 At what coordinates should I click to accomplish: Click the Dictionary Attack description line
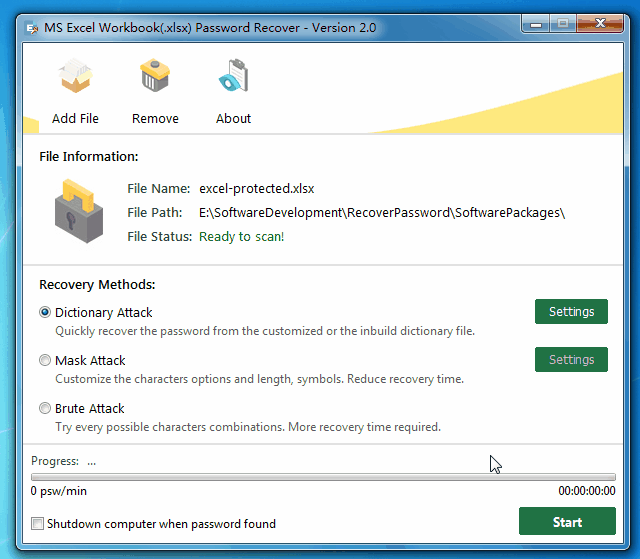tap(265, 331)
